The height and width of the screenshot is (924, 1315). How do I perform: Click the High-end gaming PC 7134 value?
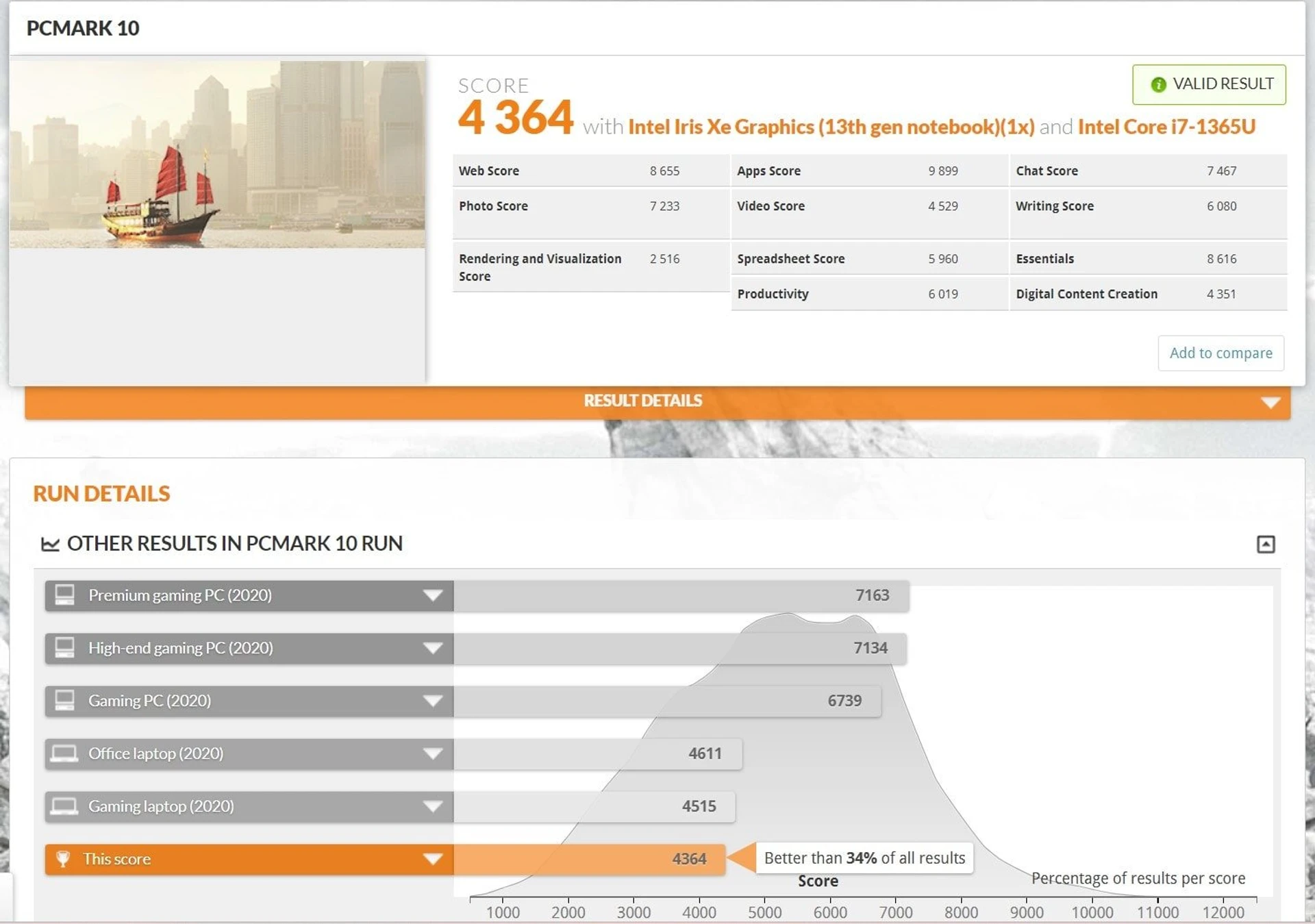pos(871,648)
